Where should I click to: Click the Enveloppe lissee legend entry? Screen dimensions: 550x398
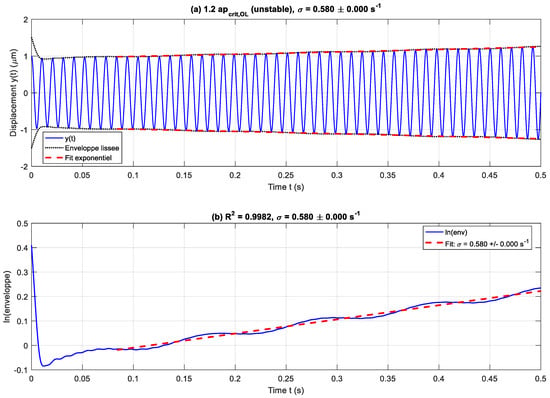pyautogui.click(x=82, y=148)
